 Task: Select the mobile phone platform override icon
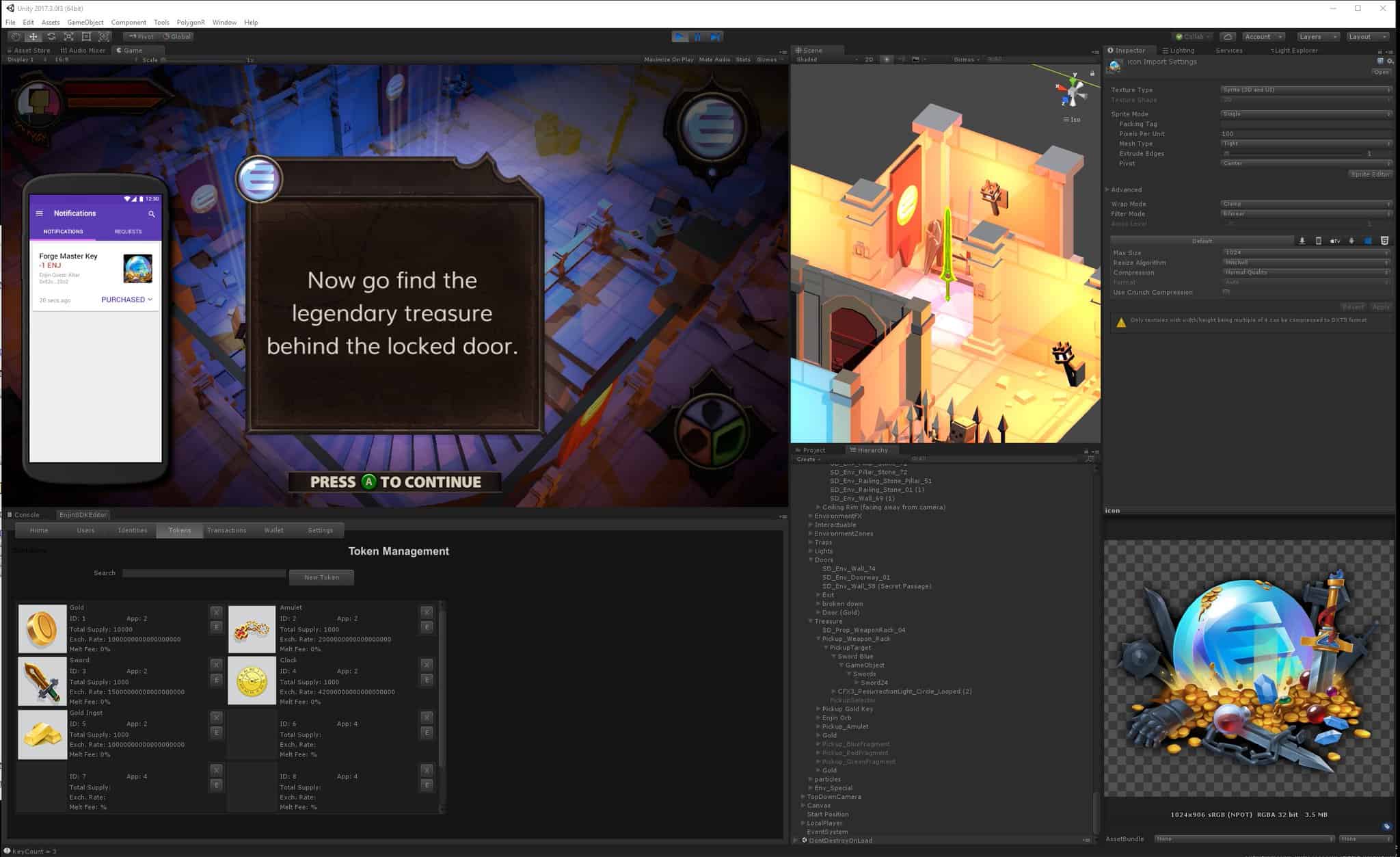(x=1319, y=241)
